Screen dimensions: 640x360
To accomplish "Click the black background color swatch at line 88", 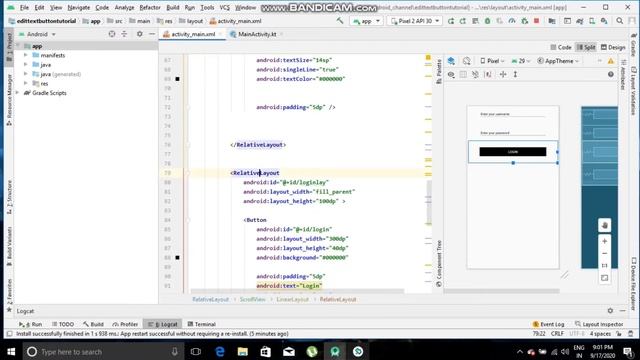I will [177, 258].
